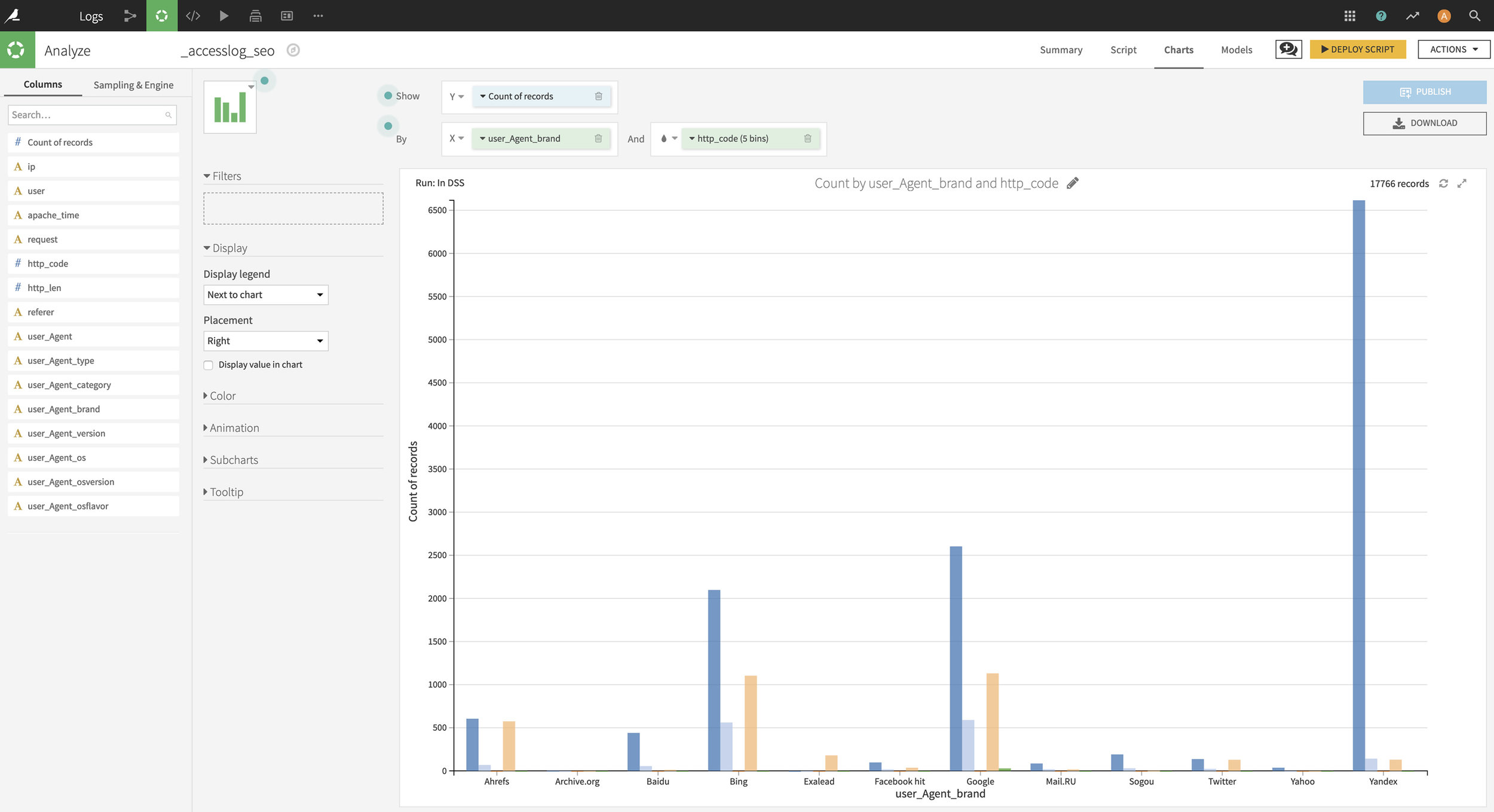1494x812 pixels.
Task: Click the PUBLISH button
Action: pyautogui.click(x=1425, y=92)
